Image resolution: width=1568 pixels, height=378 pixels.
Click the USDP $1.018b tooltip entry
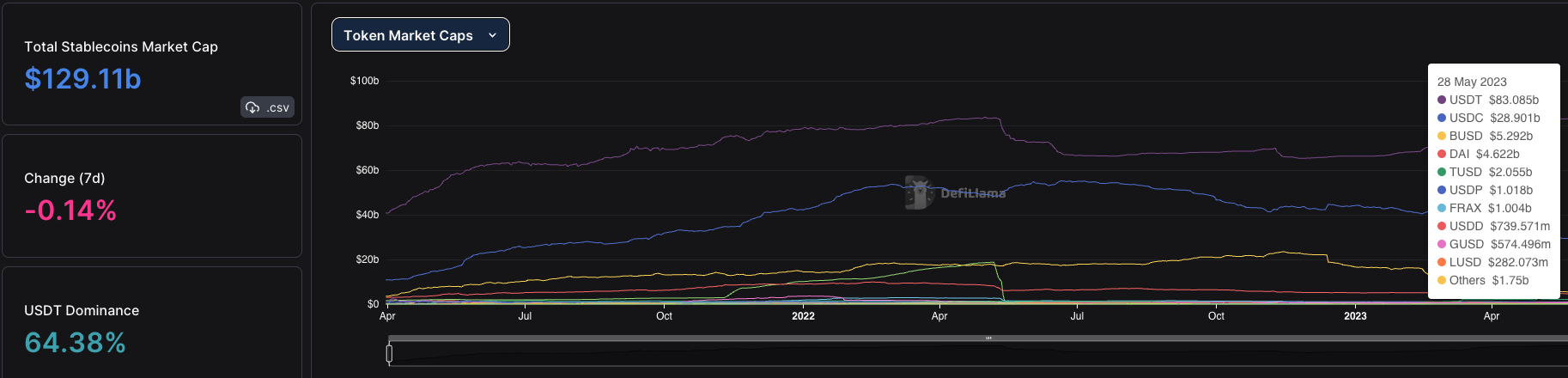point(1485,190)
